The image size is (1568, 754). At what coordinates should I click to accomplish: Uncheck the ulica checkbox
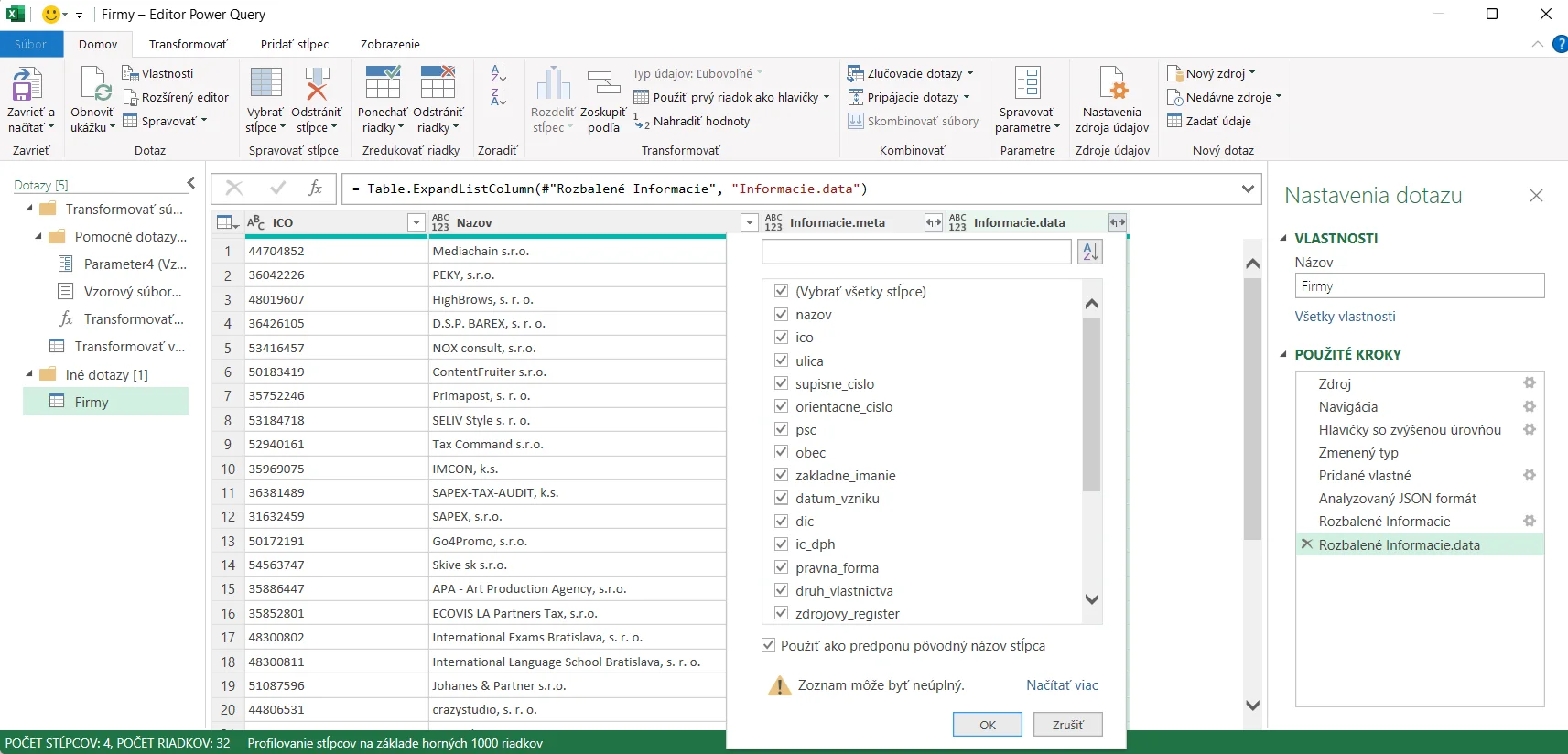(781, 361)
